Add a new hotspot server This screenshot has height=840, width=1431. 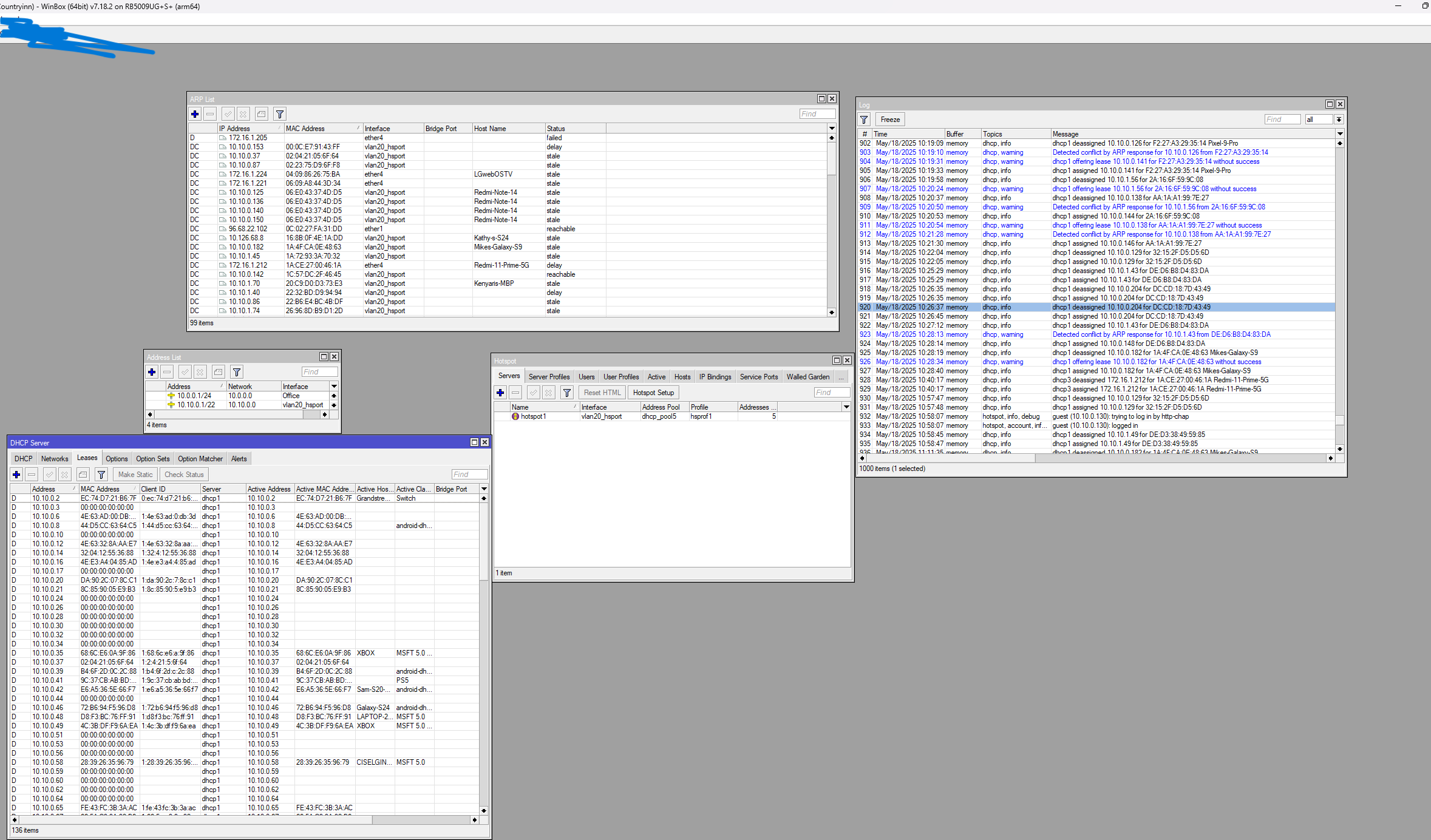500,393
